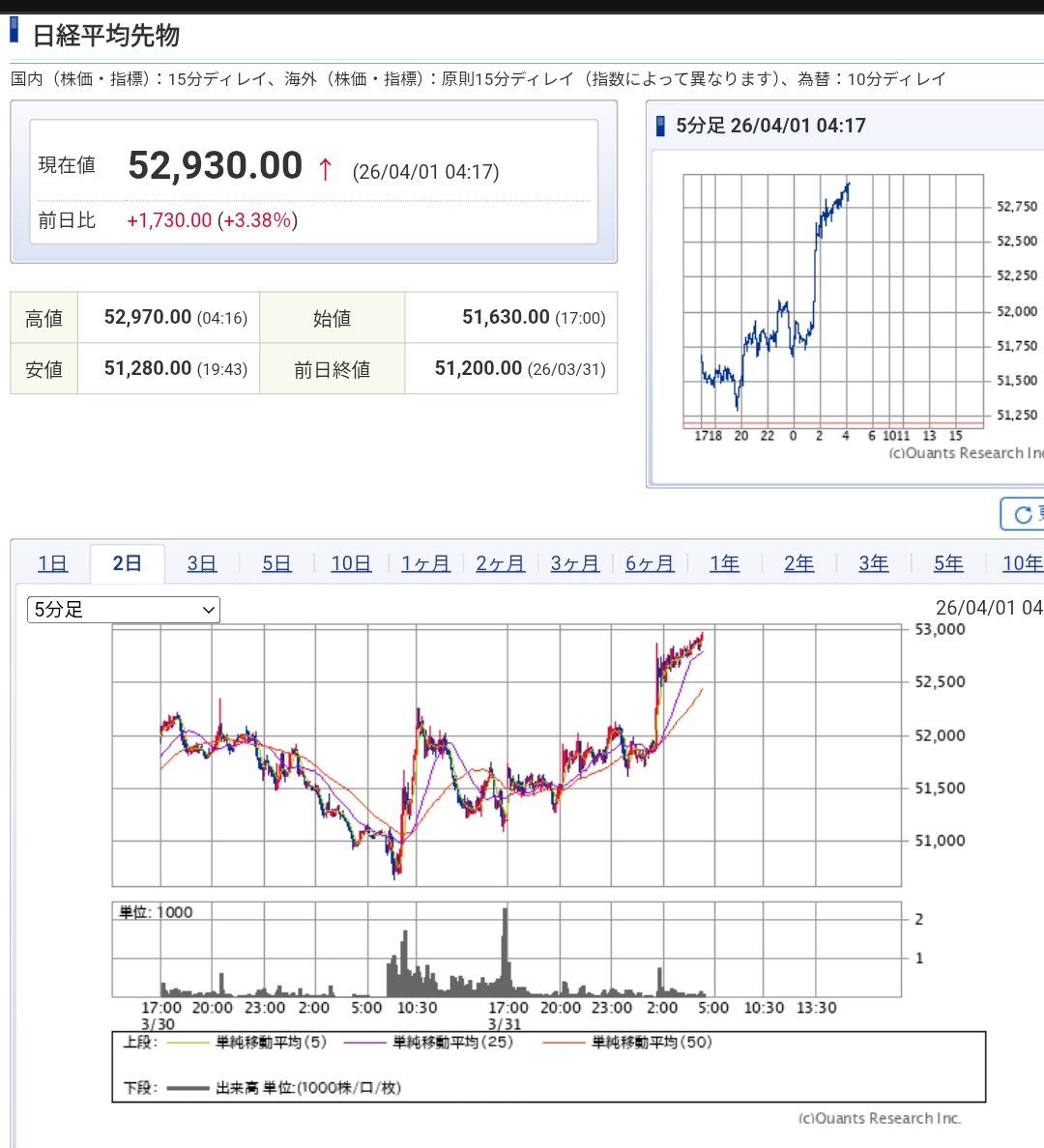Image resolution: width=1044 pixels, height=1148 pixels.
Task: Switch to the 3日 chart tab
Action: tap(201, 563)
